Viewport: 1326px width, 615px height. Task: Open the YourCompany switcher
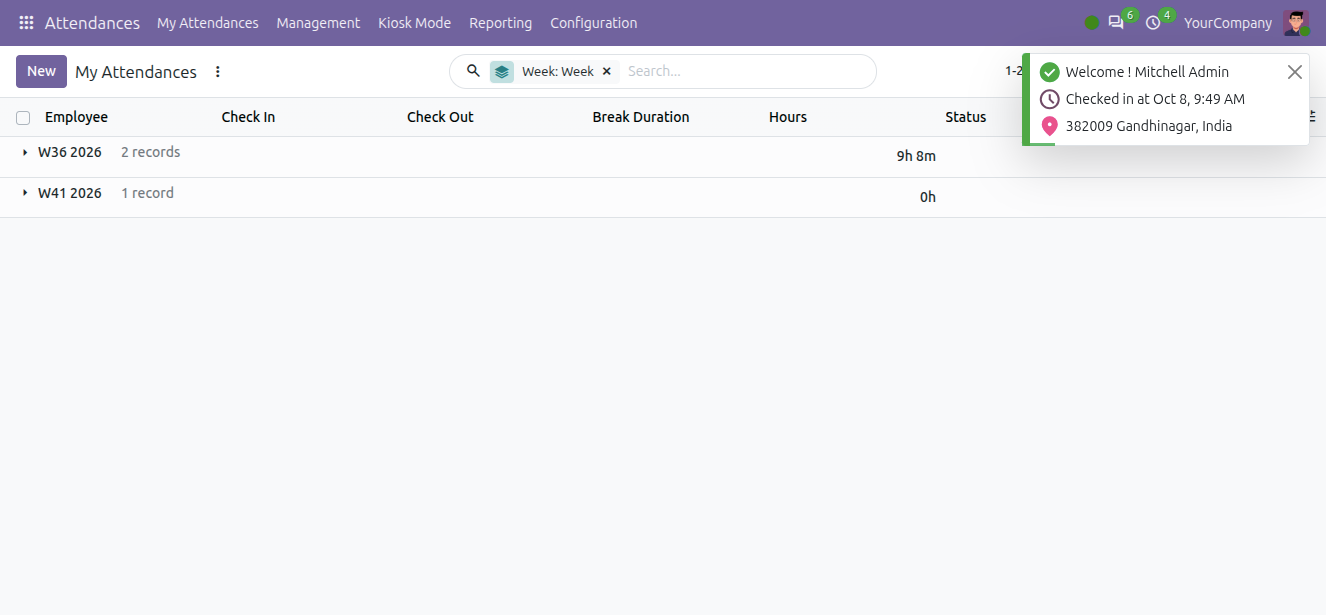(1228, 23)
